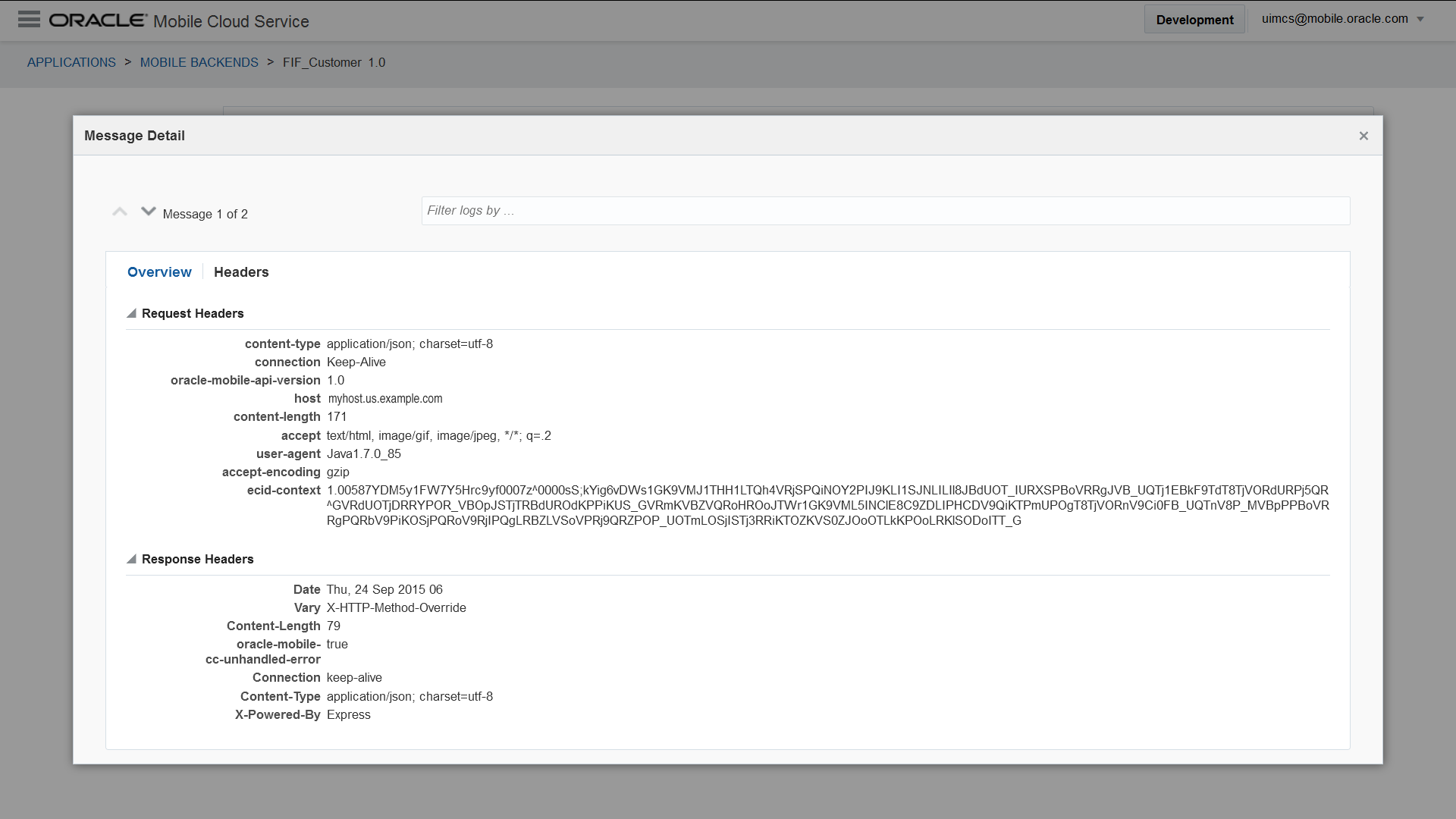Click the long ecid-context header value
The width and height of the screenshot is (1456, 819).
coord(827,505)
